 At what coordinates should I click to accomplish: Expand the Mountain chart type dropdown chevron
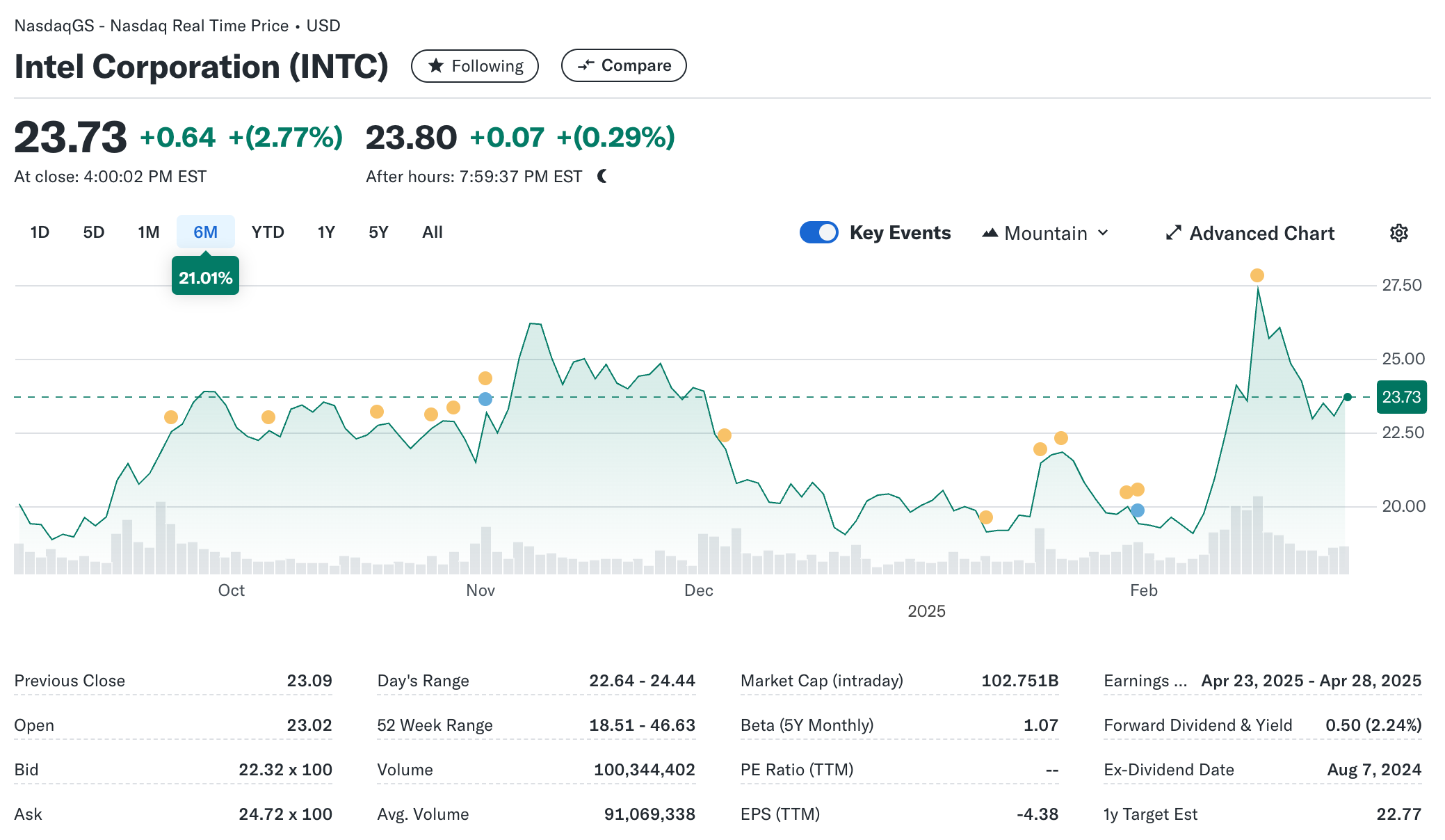point(1104,233)
